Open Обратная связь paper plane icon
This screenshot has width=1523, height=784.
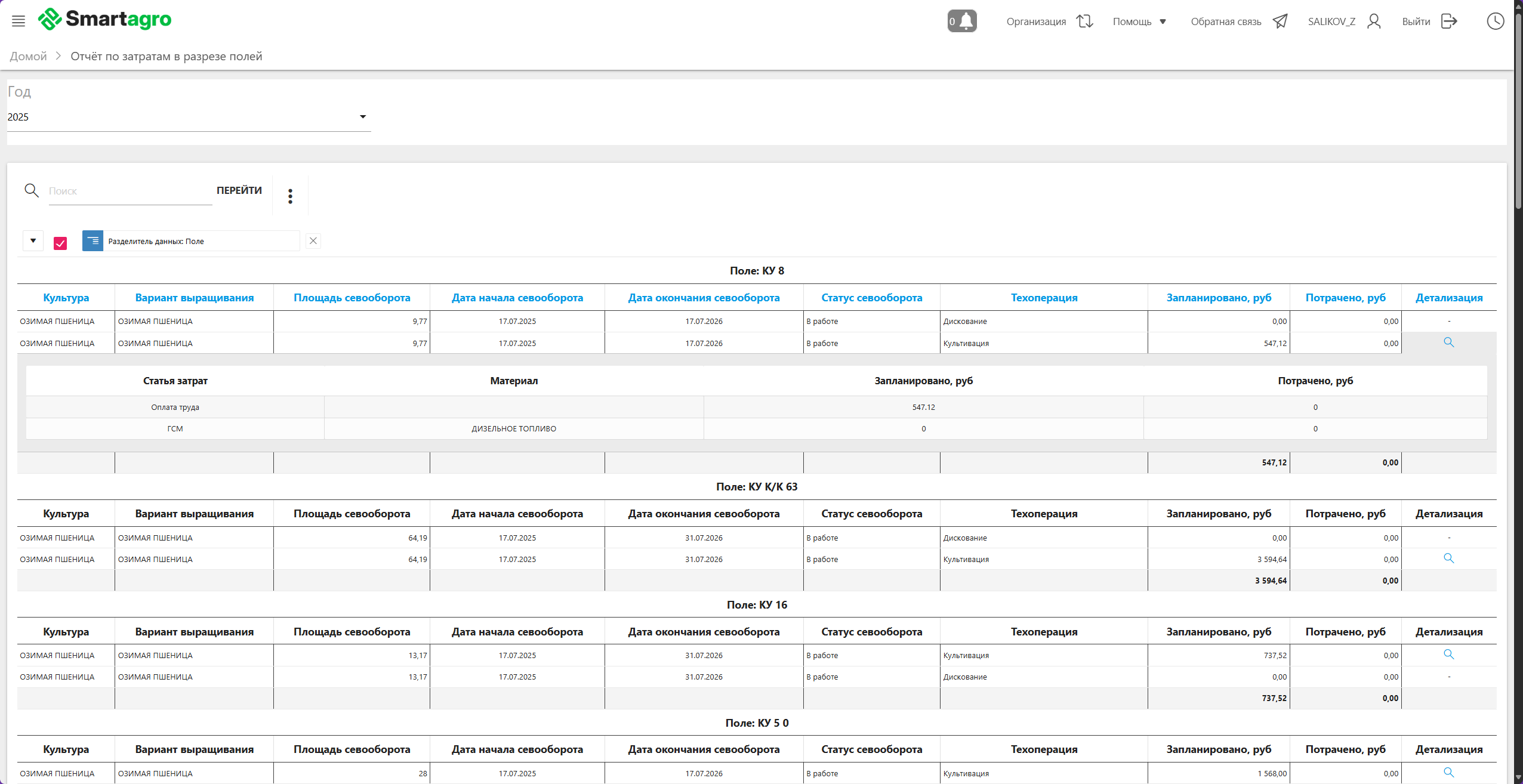coord(1280,21)
